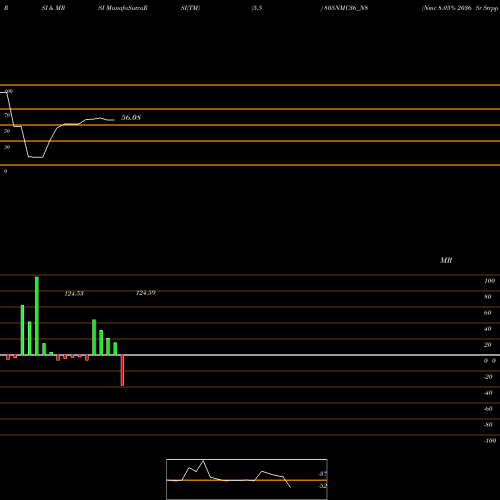Image resolution: width=500 pixels, height=500 pixels.
Task: Click the 'SI MunafaSutraR' header text
Action: tap(123, 8)
